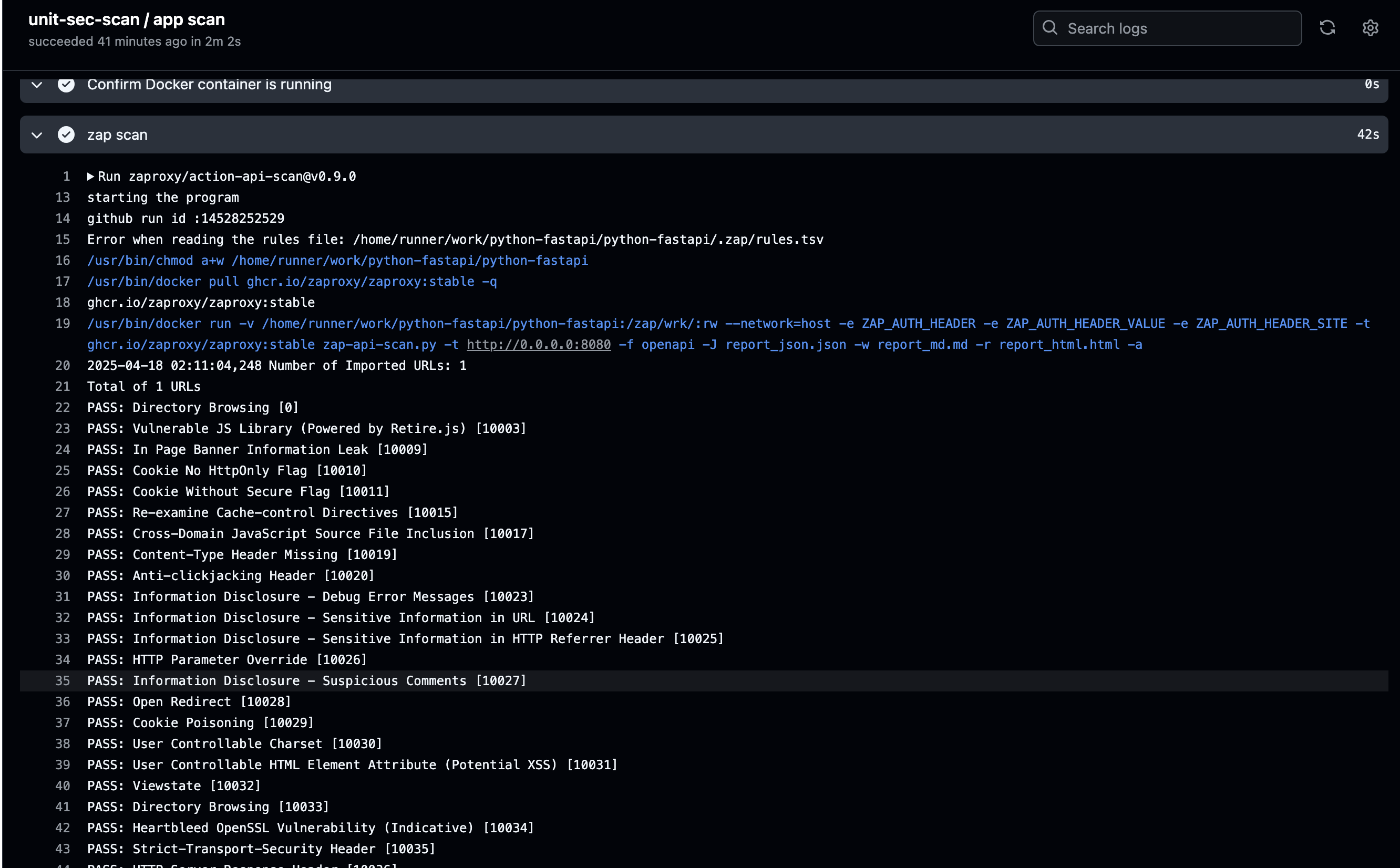Viewport: 1400px width, 868px height.
Task: Open the http://0.0.0.0:8080 link
Action: coord(539,345)
